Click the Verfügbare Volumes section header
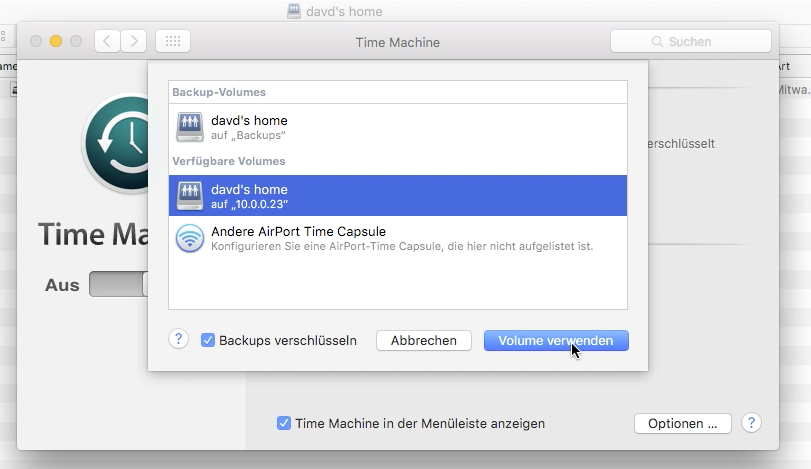The height and width of the screenshot is (469, 811). click(229, 161)
